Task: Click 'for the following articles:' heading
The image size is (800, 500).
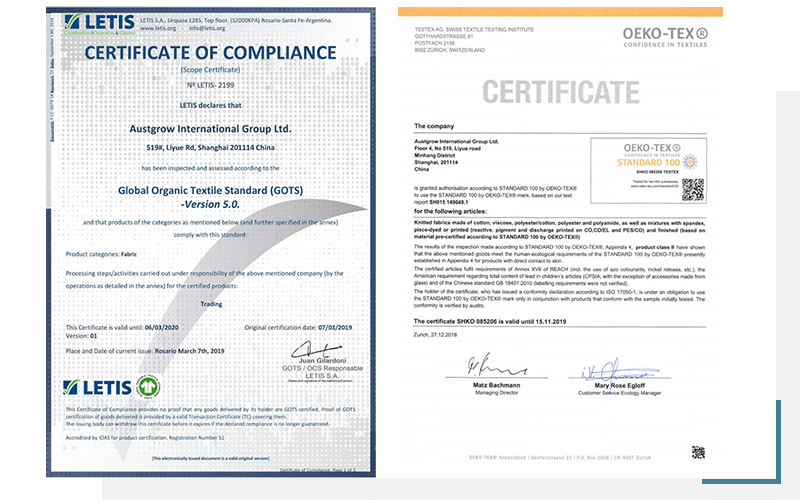Action: [x=450, y=211]
